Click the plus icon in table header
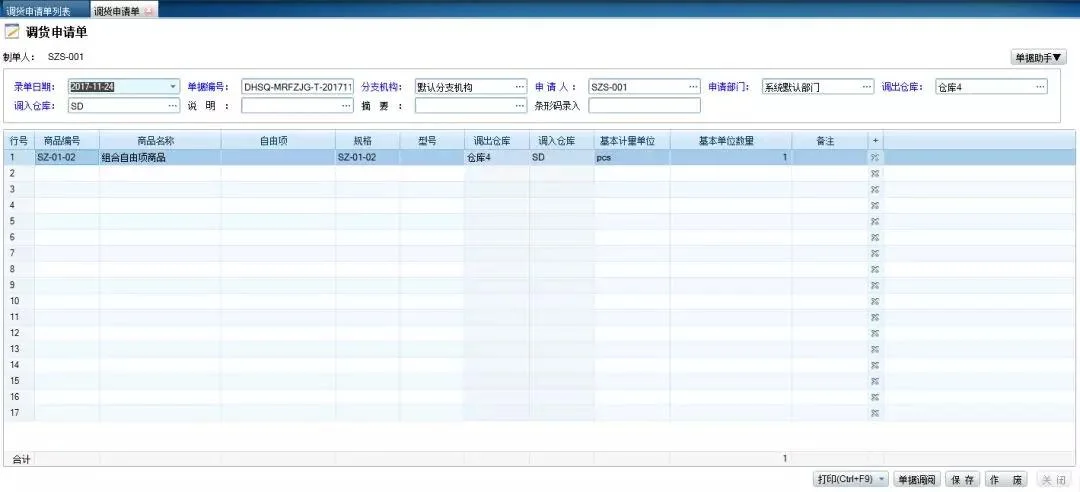The width and height of the screenshot is (1080, 492). (x=875, y=141)
